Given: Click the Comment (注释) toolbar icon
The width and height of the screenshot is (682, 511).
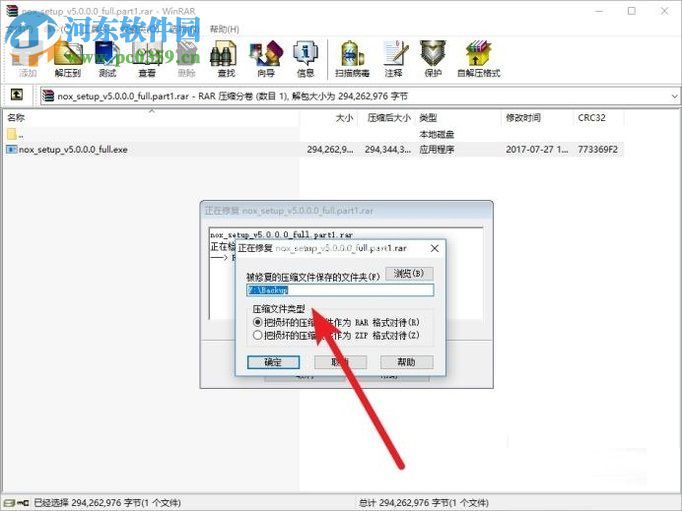Looking at the screenshot, I should tap(393, 59).
